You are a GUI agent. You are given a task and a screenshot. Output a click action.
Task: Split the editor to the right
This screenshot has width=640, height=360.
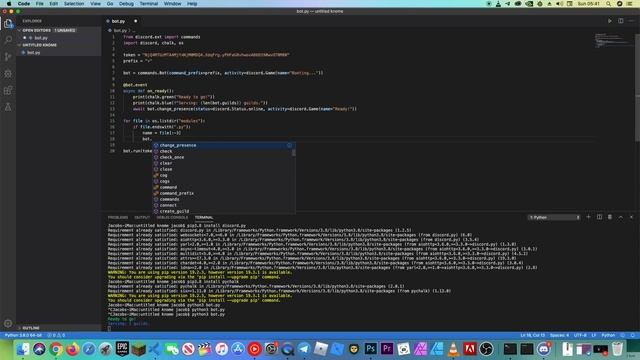tap(620, 21)
